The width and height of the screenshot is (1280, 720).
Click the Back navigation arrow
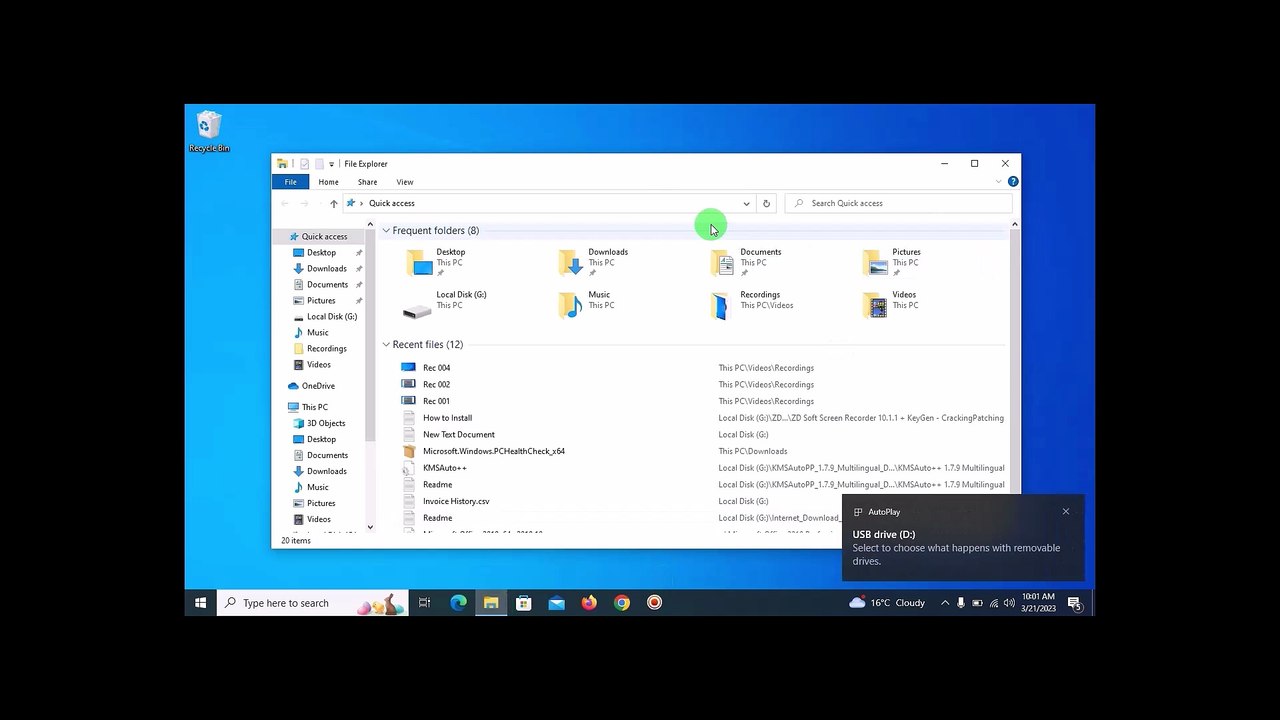click(284, 203)
